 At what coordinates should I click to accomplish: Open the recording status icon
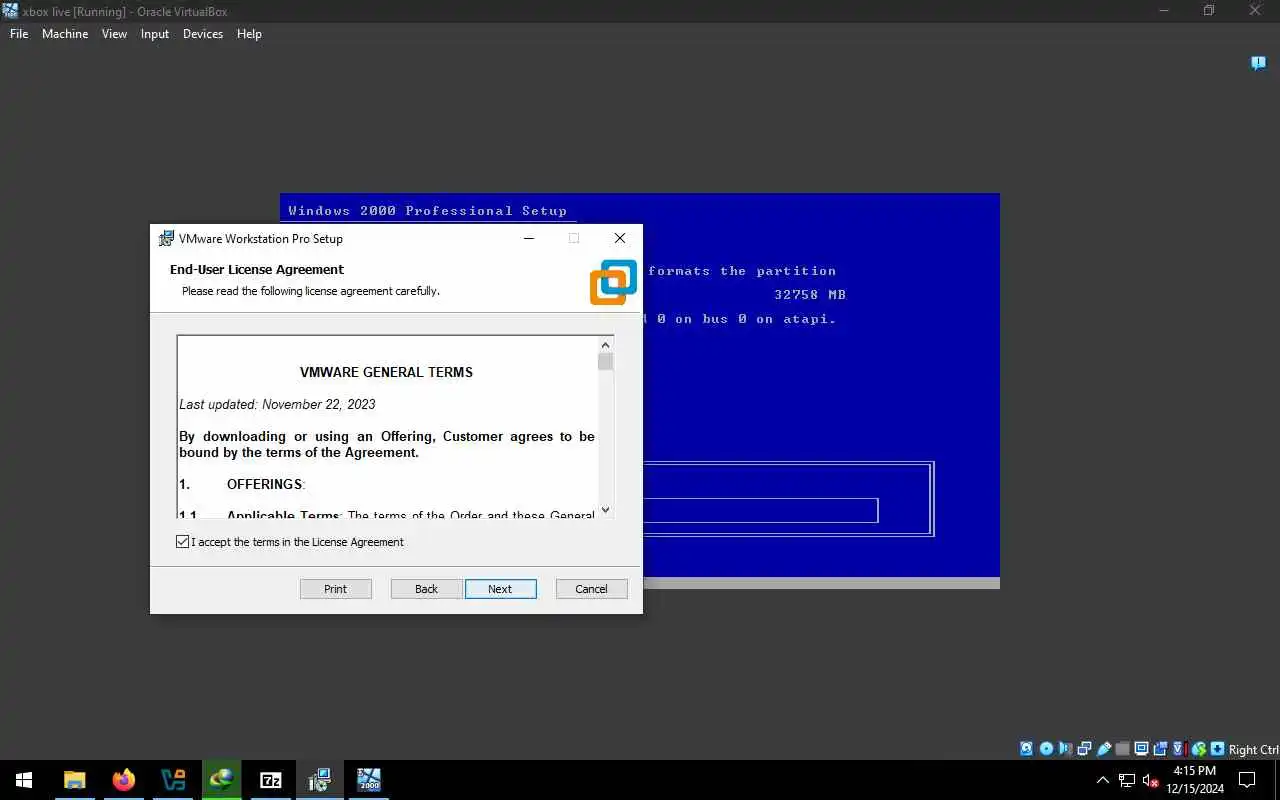tap(1160, 749)
